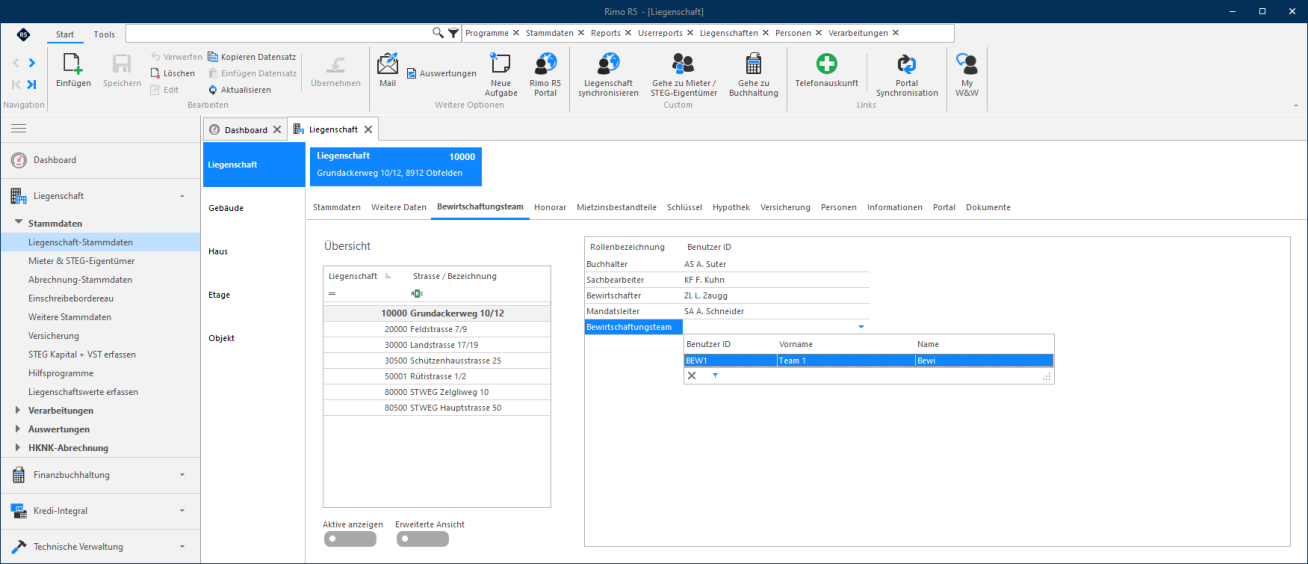Navigate to next record arrow
1308x564 pixels.
pyautogui.click(x=32, y=62)
